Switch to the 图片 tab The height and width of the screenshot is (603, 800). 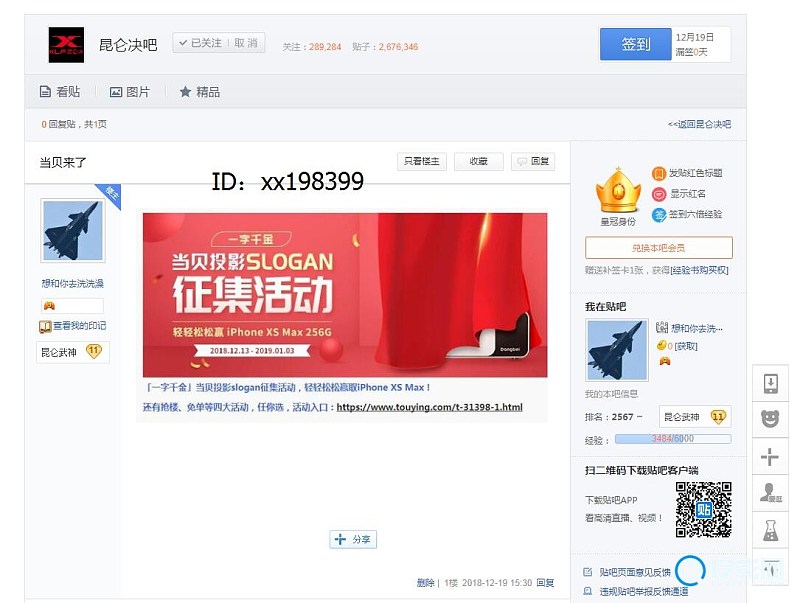pos(130,92)
